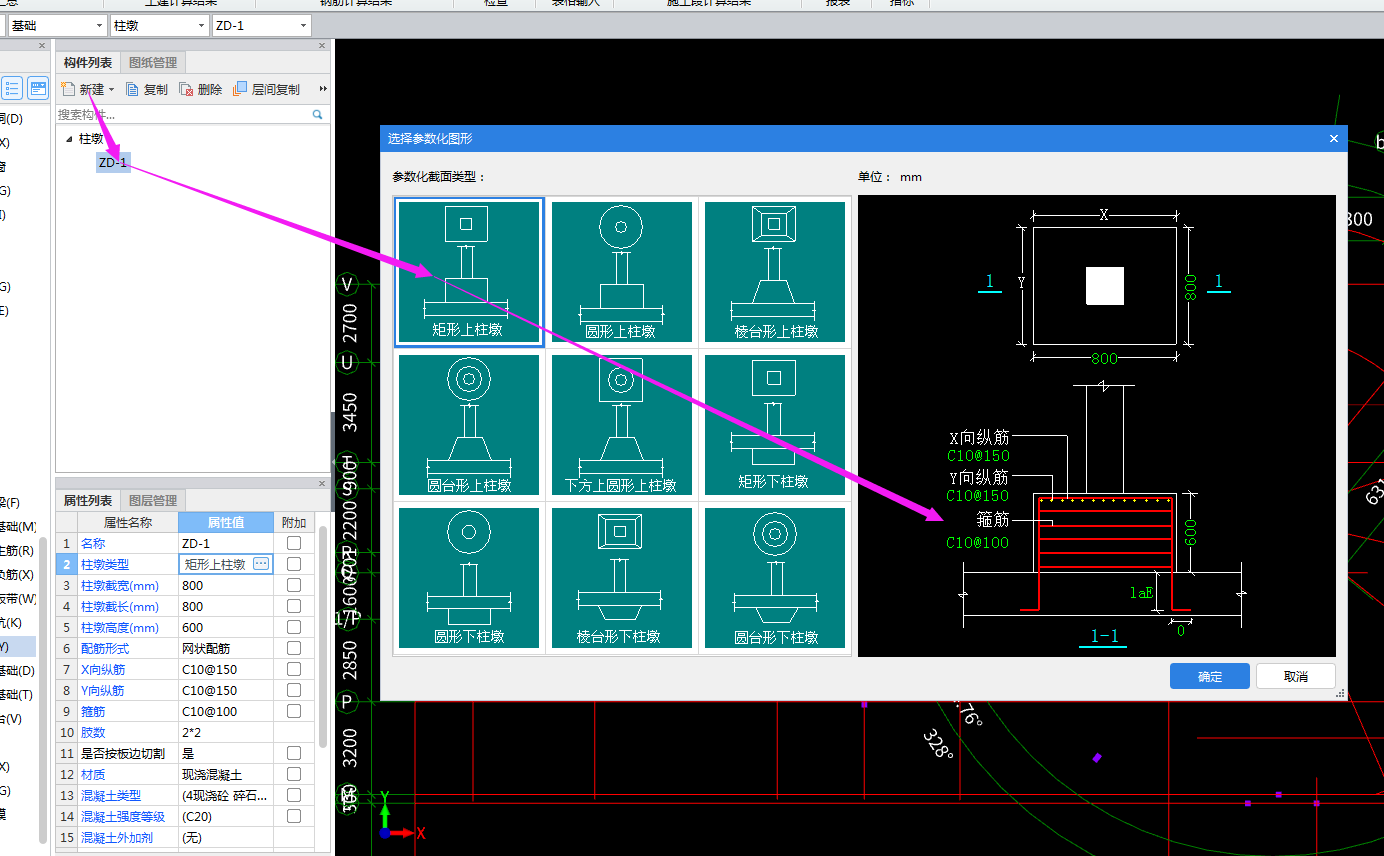
Task: Switch navigation panel to list view icon
Action: (x=12, y=89)
